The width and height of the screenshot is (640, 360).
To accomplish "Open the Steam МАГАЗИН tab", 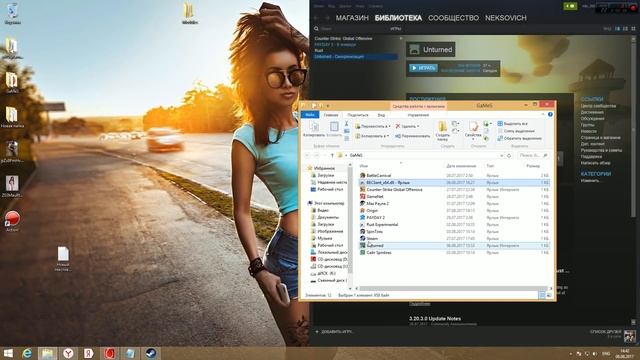I will click(352, 18).
